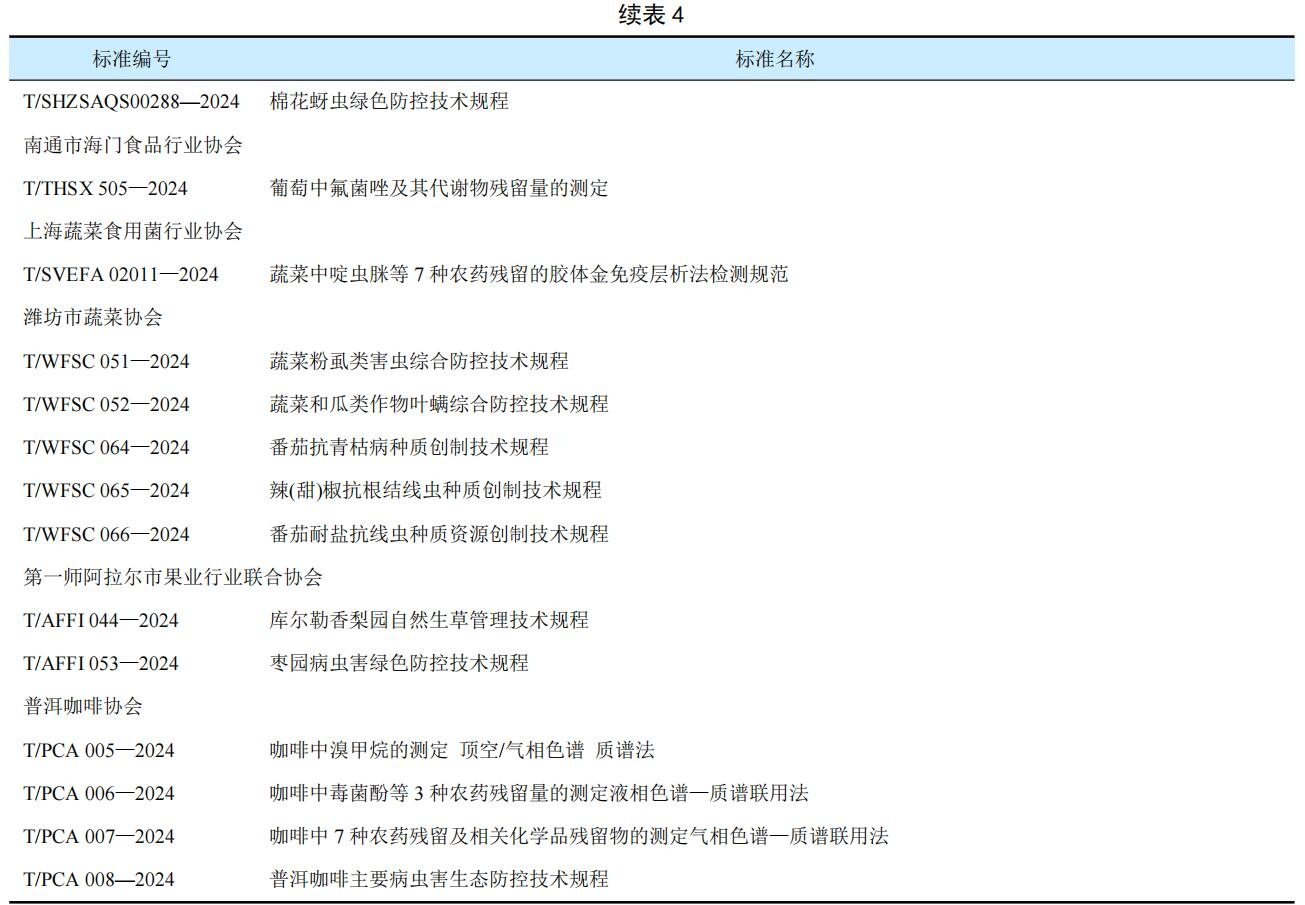1305x905 pixels.
Task: Click standard number T/AFFI 053—2024
Action: pos(102,664)
